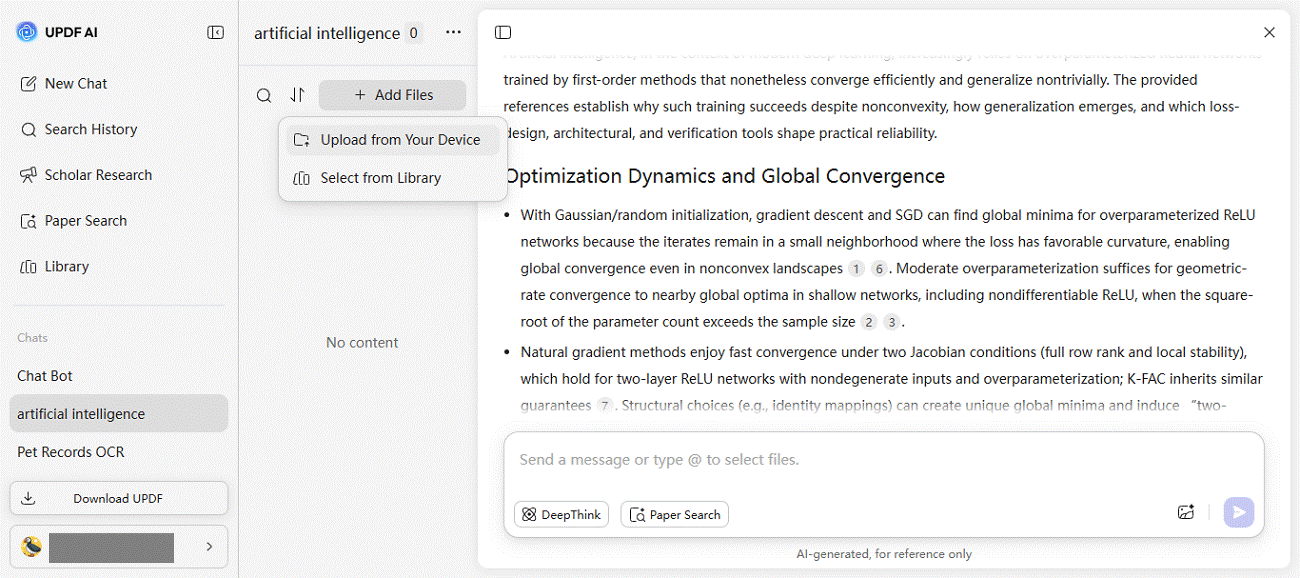Screen dimensions: 1300x578
Task: Click the image upload icon in message box
Action: [x=1186, y=513]
